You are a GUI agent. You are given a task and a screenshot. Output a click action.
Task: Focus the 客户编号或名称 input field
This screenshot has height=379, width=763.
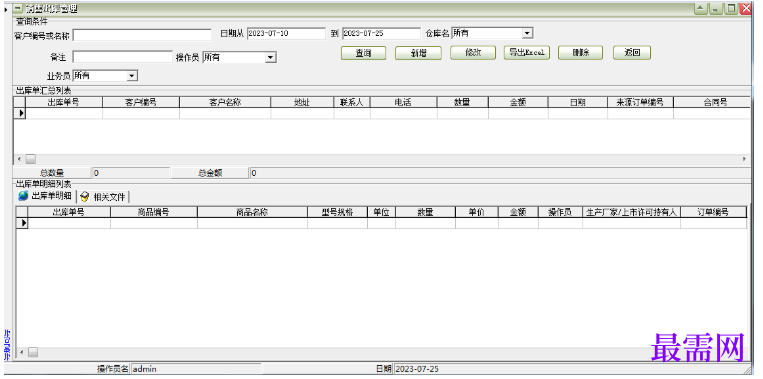142,35
